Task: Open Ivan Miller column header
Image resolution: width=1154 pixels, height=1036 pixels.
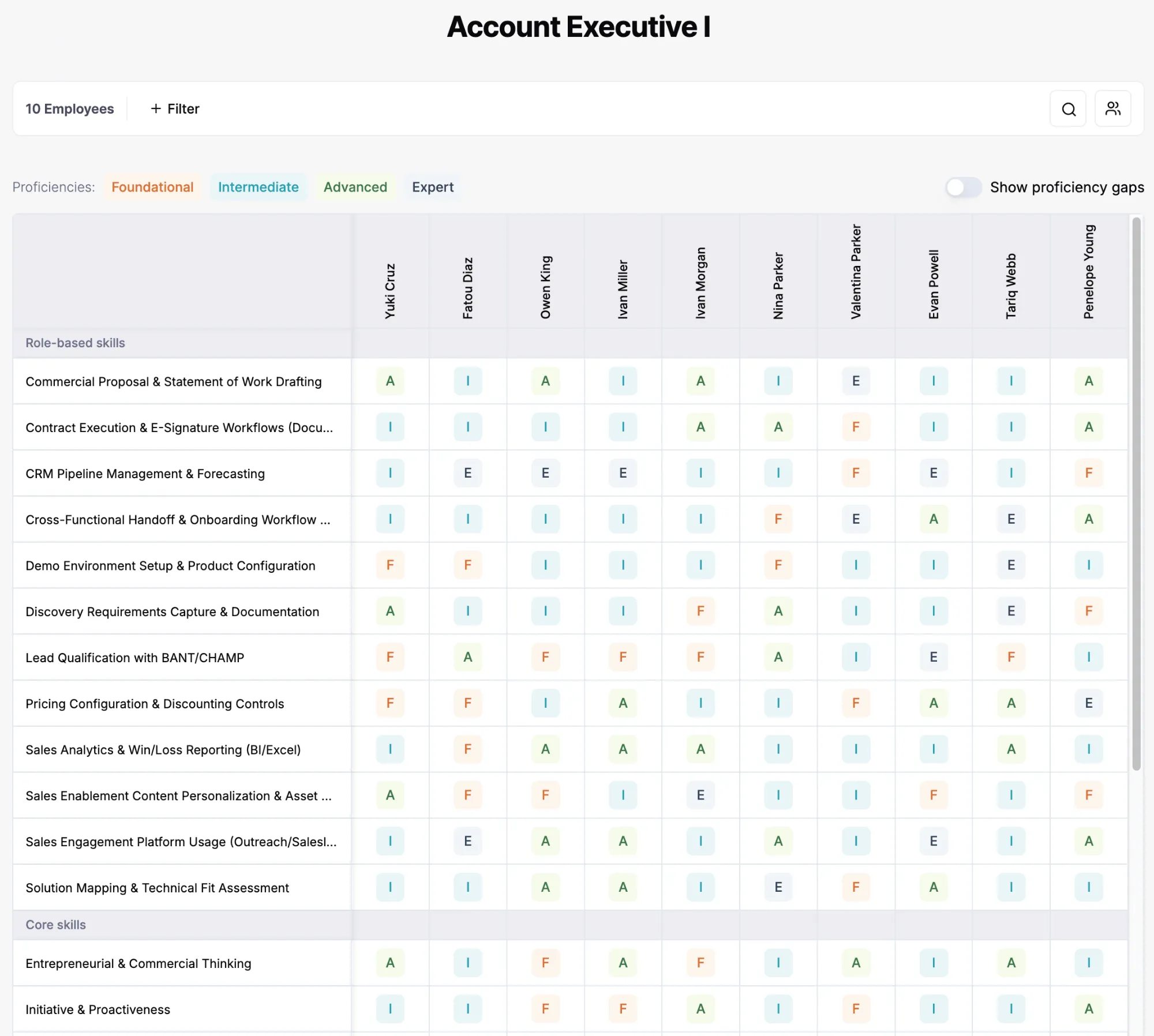Action: [623, 289]
